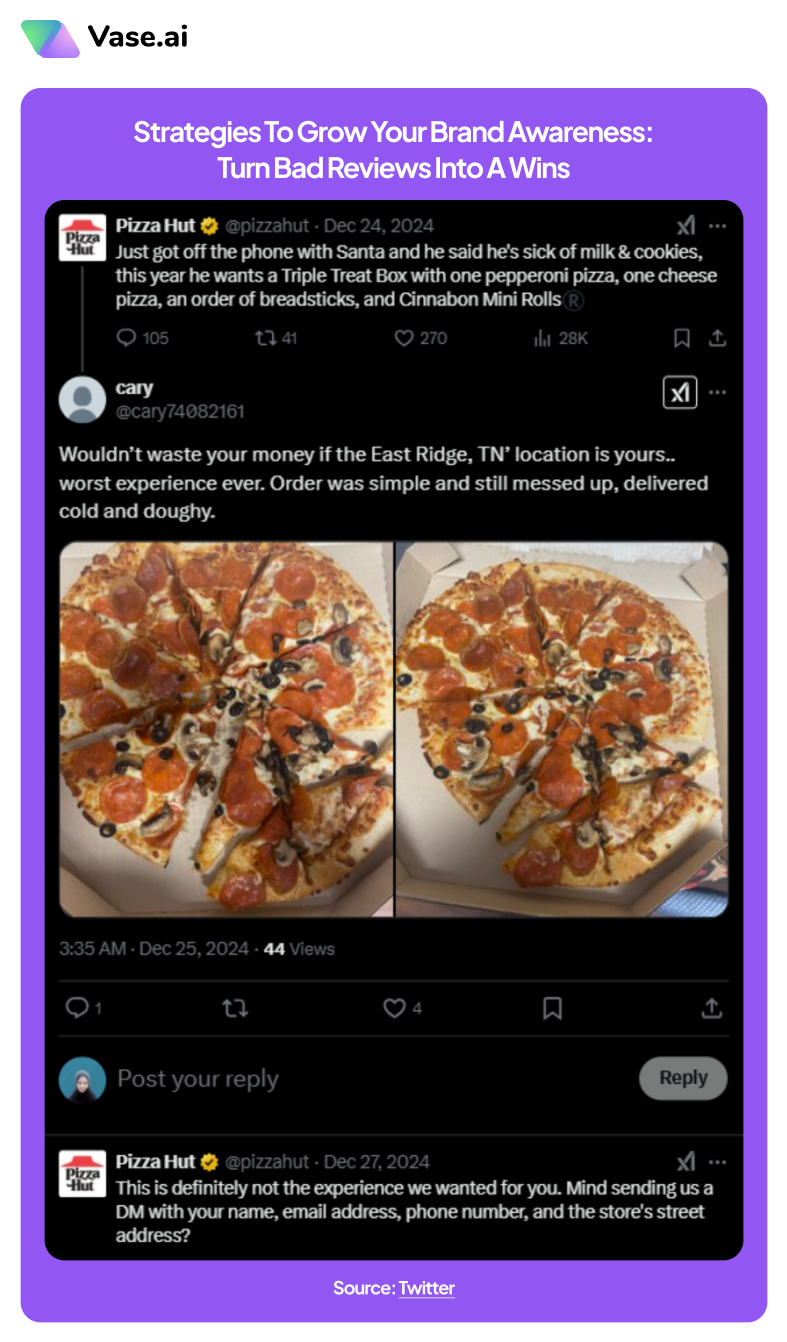Reply icon under cary's tweet
The width and height of the screenshot is (787, 1342).
77,1008
